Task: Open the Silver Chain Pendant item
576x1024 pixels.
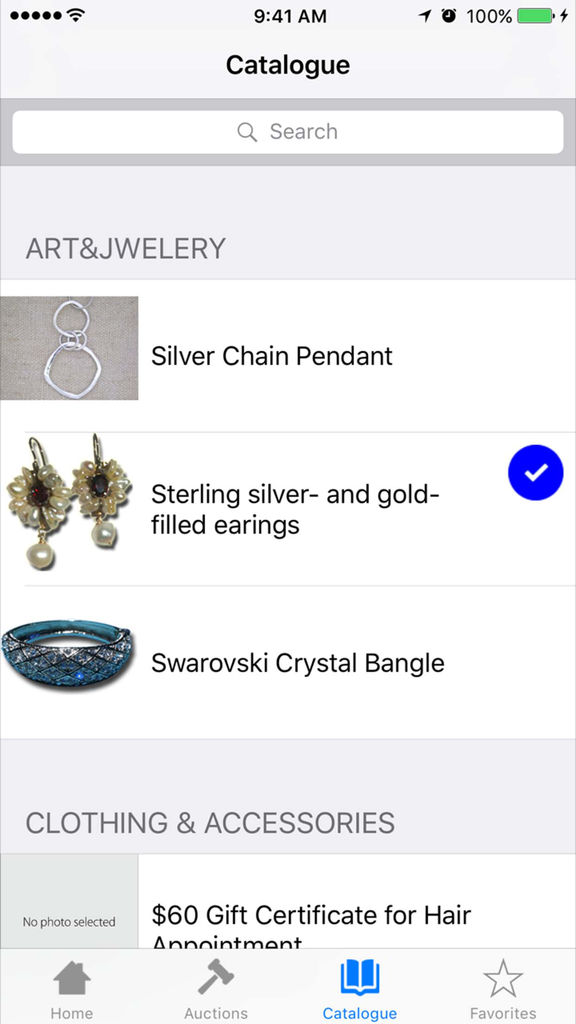Action: point(288,356)
